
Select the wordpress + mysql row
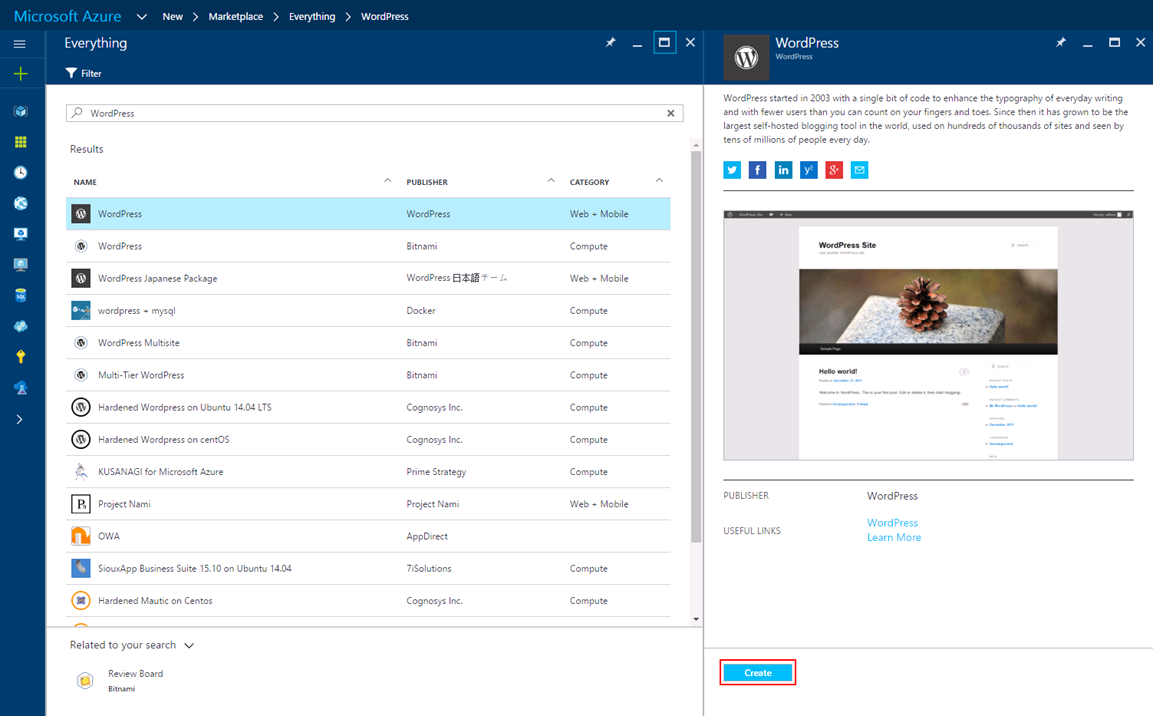(368, 311)
